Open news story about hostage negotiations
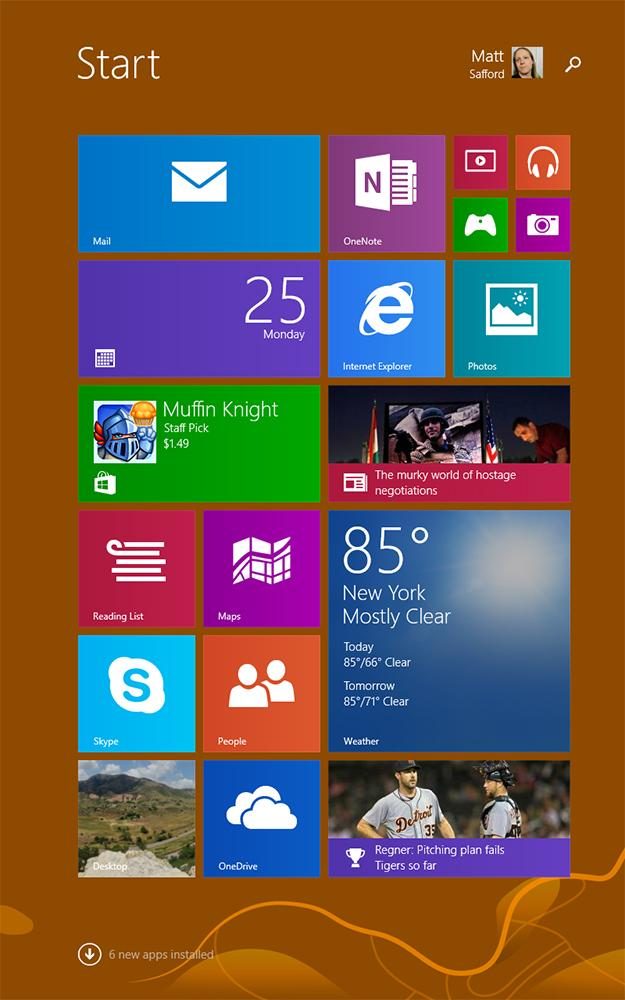Screen dimensions: 625x1000 449,443
